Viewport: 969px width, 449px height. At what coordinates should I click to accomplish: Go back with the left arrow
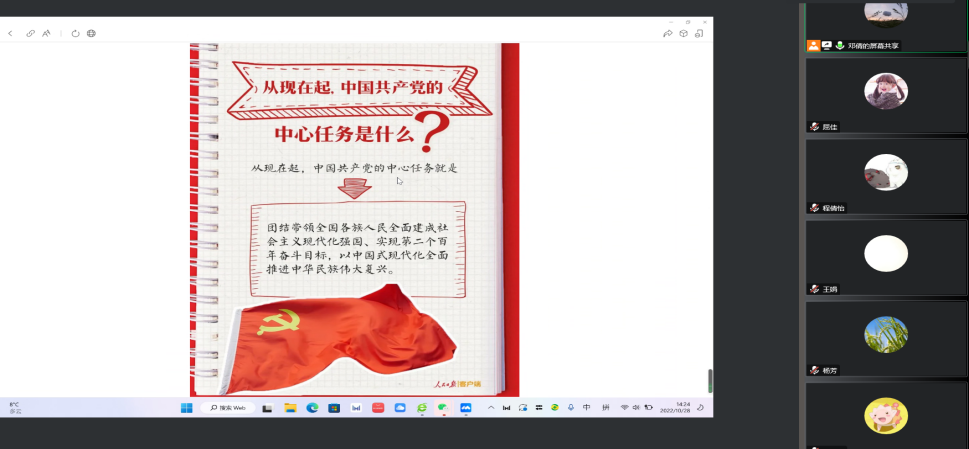(11, 33)
